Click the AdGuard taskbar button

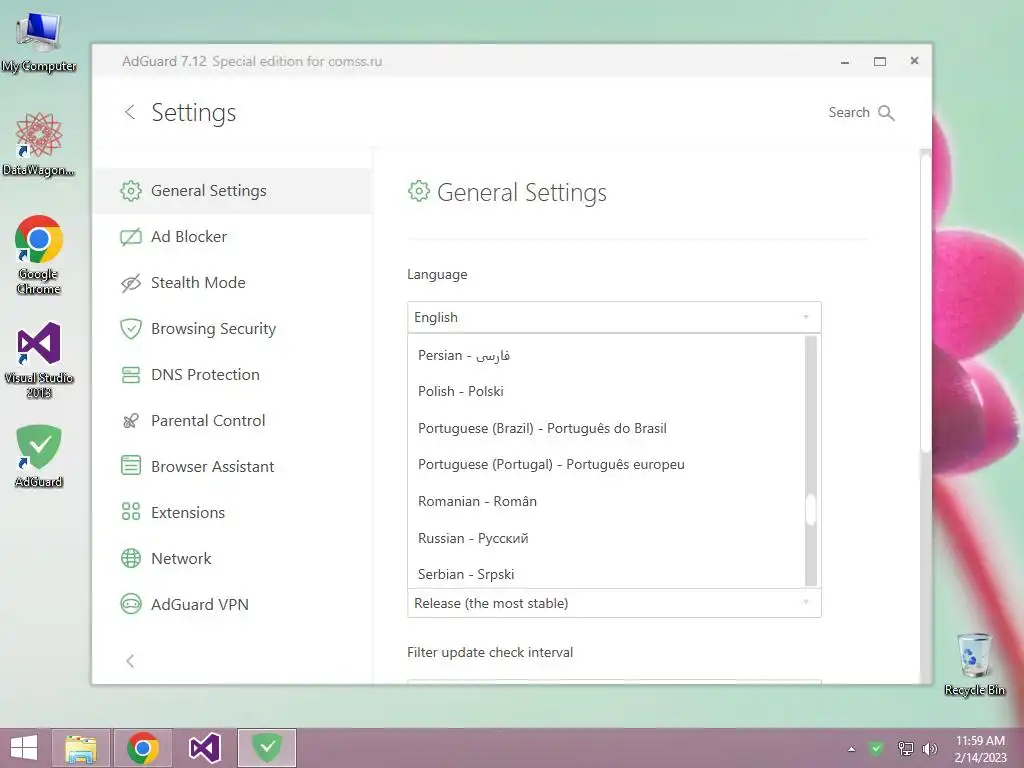[266, 748]
